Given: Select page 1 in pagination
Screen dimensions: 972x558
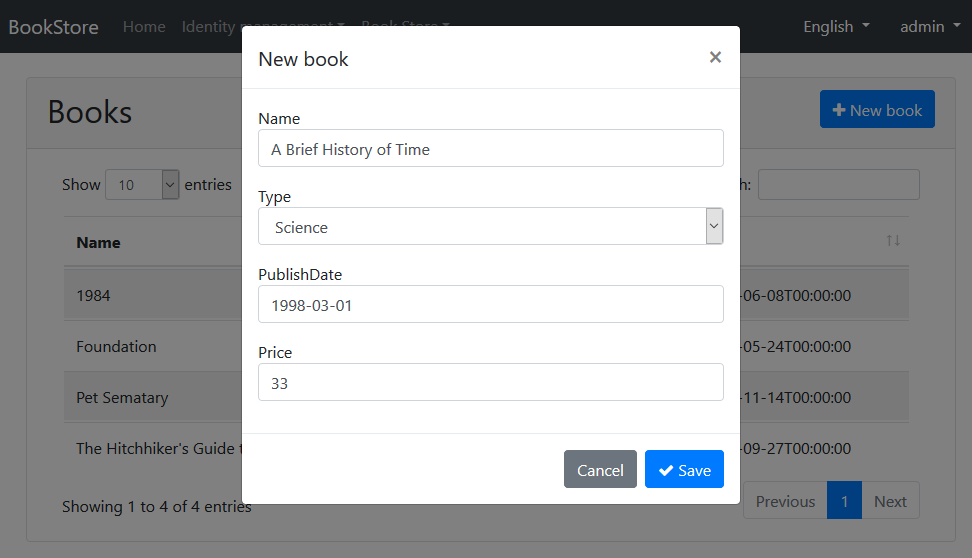Looking at the screenshot, I should point(844,501).
